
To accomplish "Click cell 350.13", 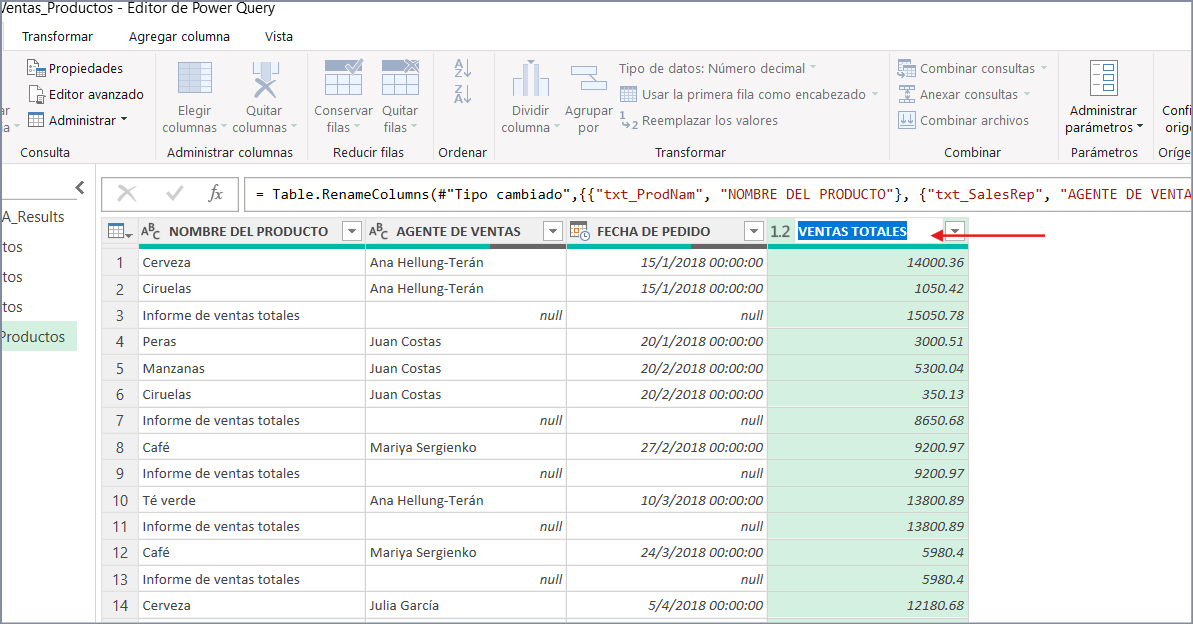I will pos(868,394).
